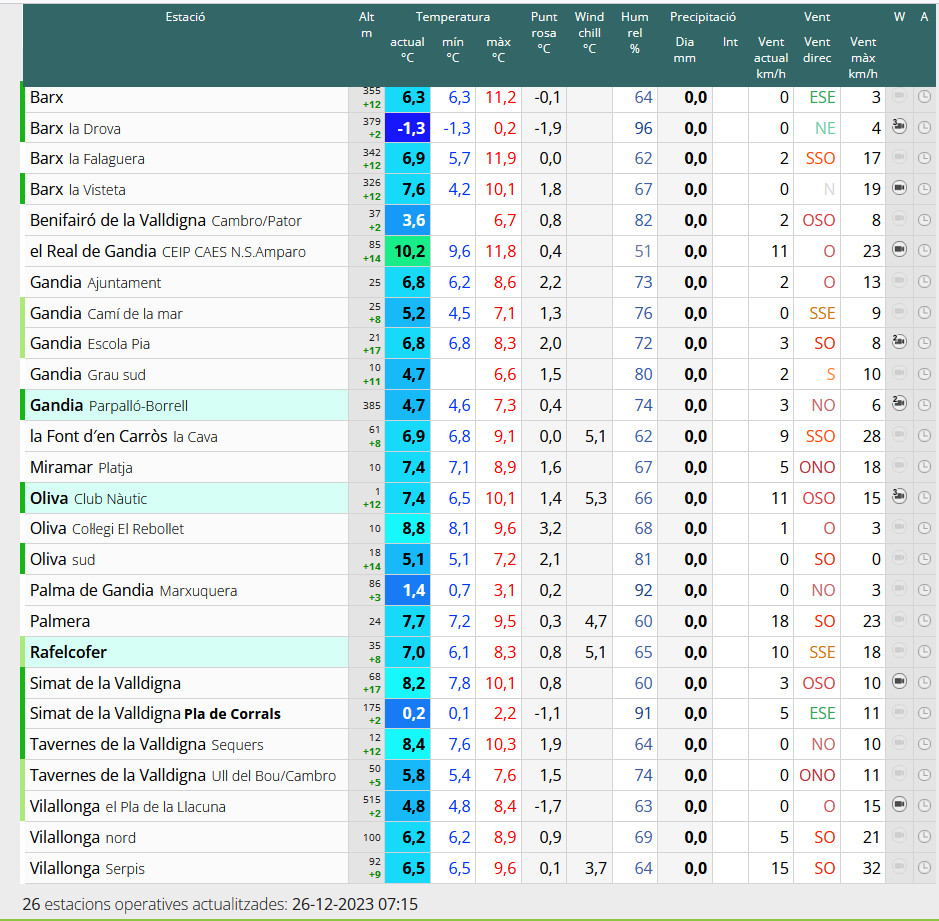Open the clock icon for Vilallonga Serpis

click(924, 868)
